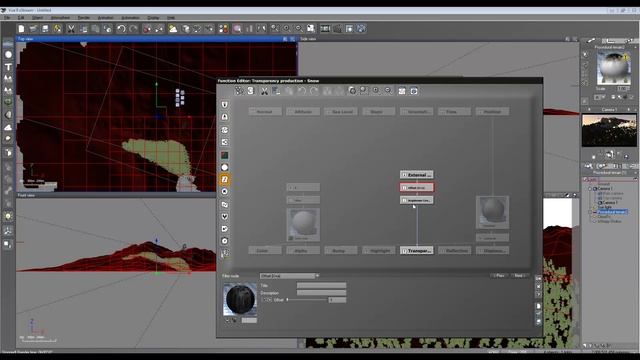Open the Atmosphere menu
This screenshot has width=640, height=360.
(60, 18)
